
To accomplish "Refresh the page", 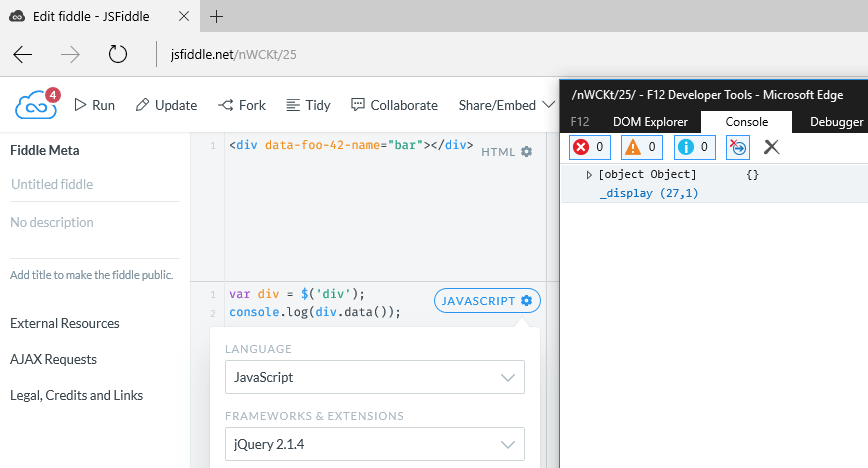I will [117, 54].
